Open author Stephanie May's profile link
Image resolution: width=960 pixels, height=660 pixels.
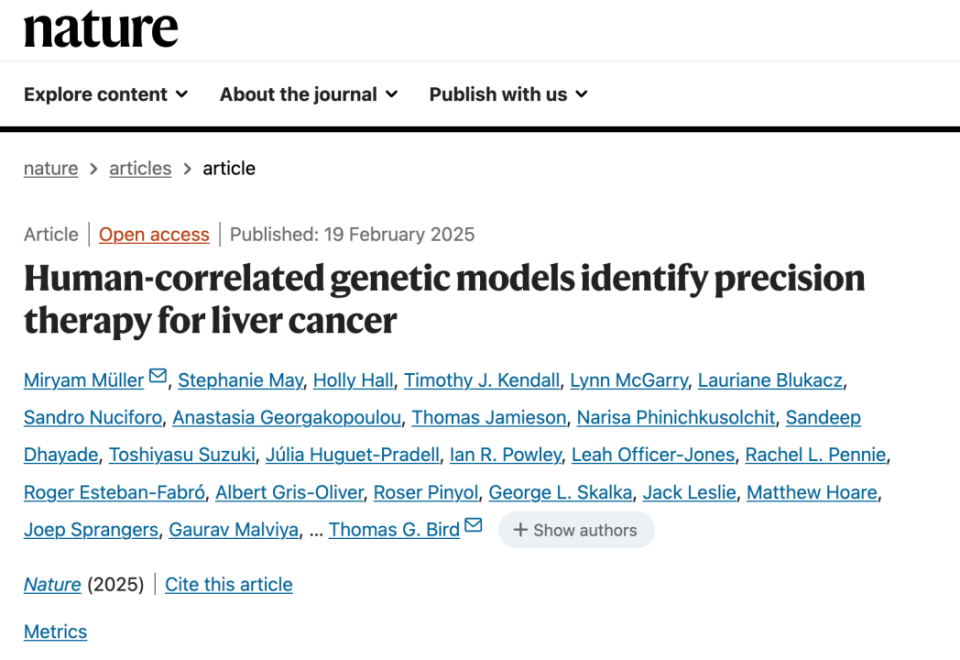[240, 380]
